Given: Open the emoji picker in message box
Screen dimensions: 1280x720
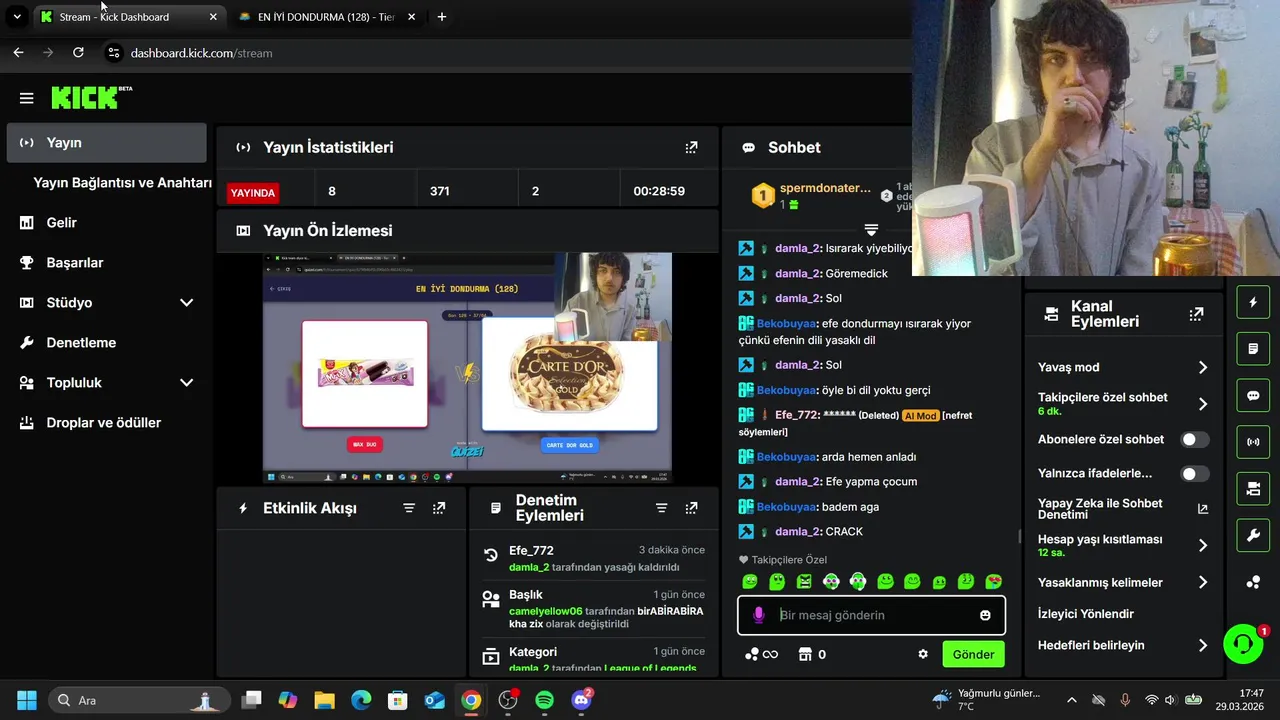Looking at the screenshot, I should coord(985,615).
